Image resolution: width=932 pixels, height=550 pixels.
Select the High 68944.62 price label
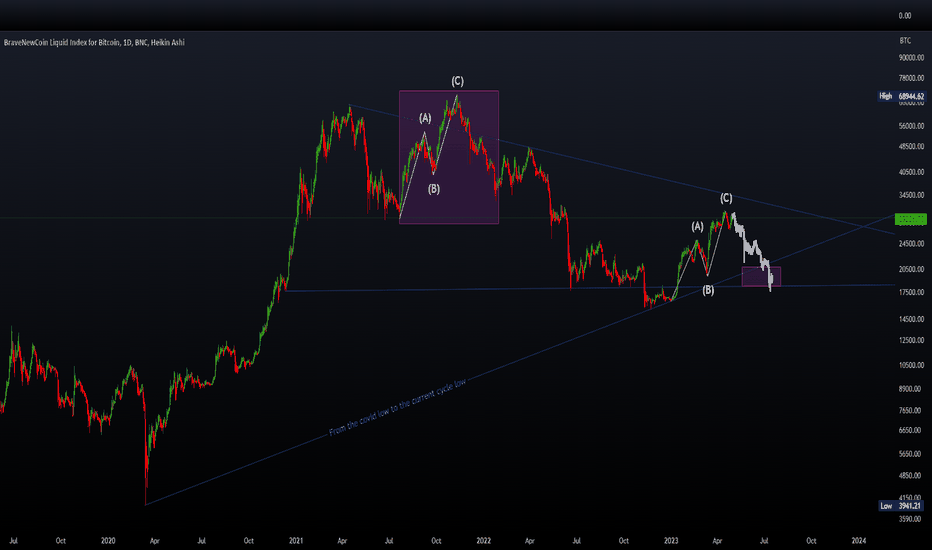(x=902, y=96)
